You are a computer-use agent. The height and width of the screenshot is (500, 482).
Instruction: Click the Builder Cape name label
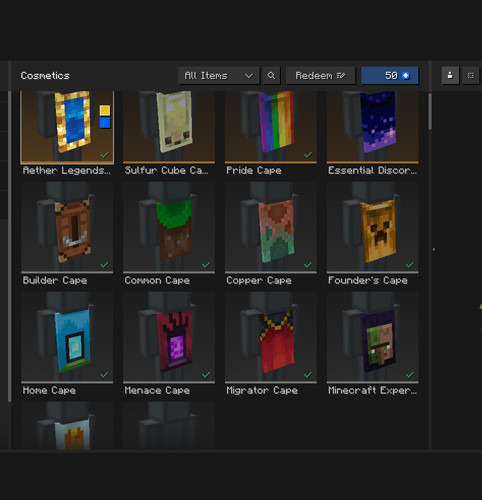click(x=55, y=281)
